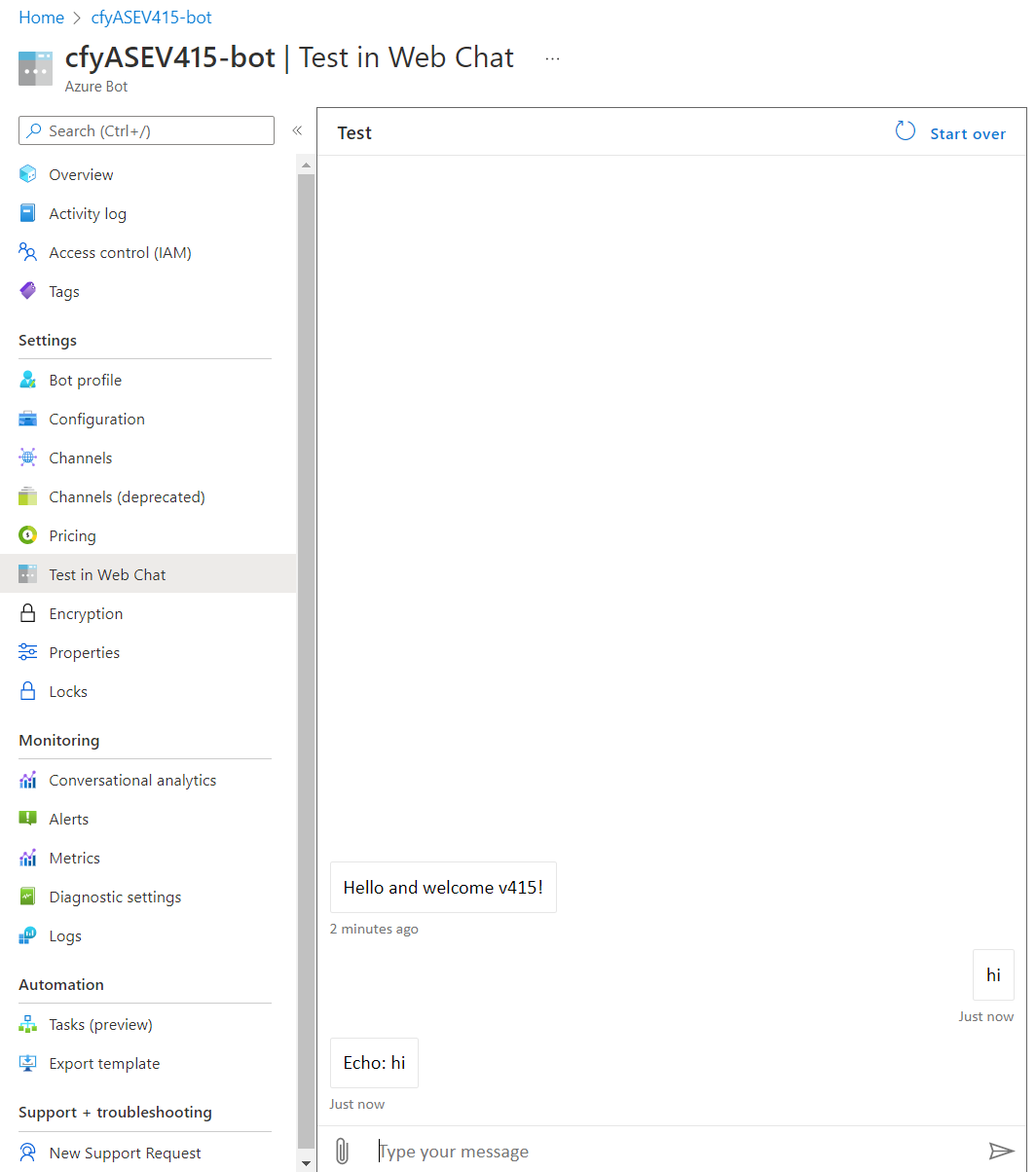Open New Support Request

125,1153
